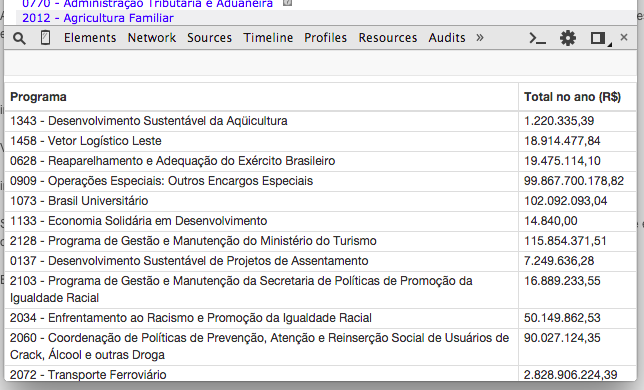Expand the dock side dropdown arrow

[x=610, y=44]
